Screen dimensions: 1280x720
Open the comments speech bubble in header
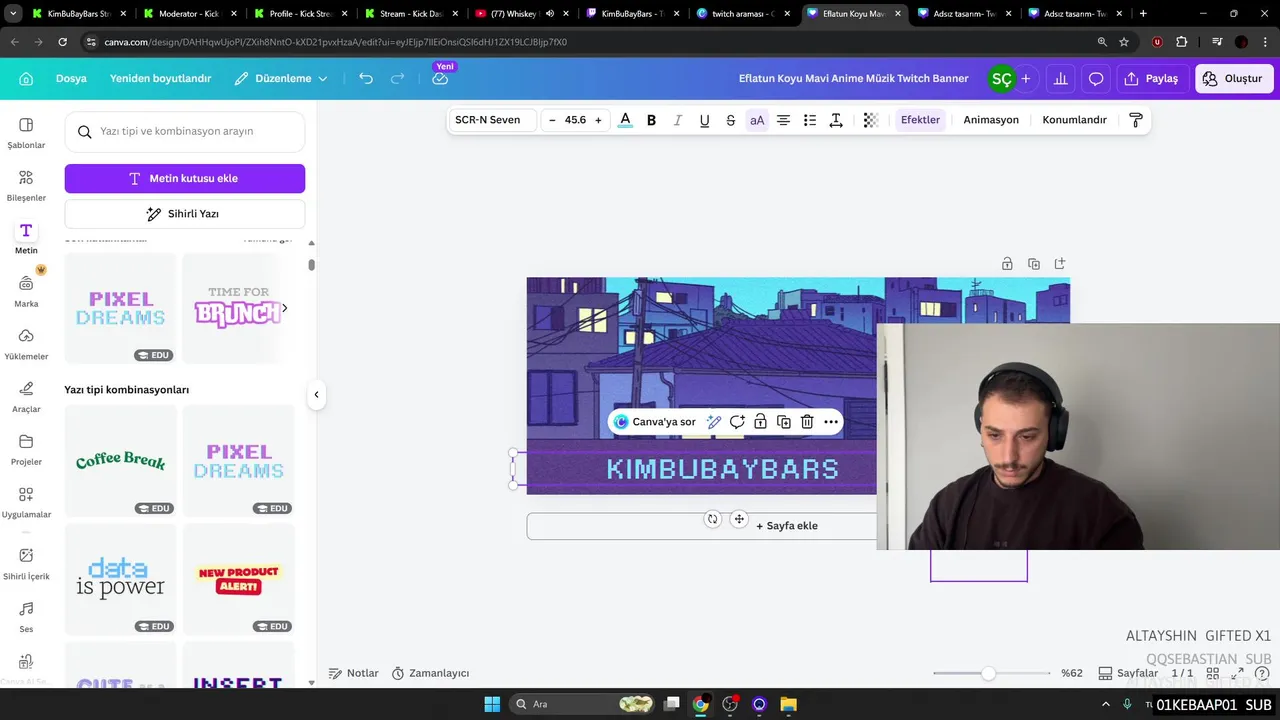(1096, 78)
